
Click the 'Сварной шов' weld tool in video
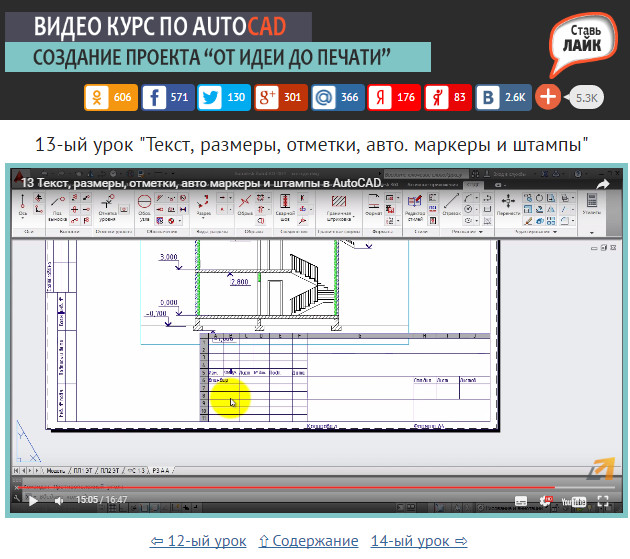[x=285, y=208]
